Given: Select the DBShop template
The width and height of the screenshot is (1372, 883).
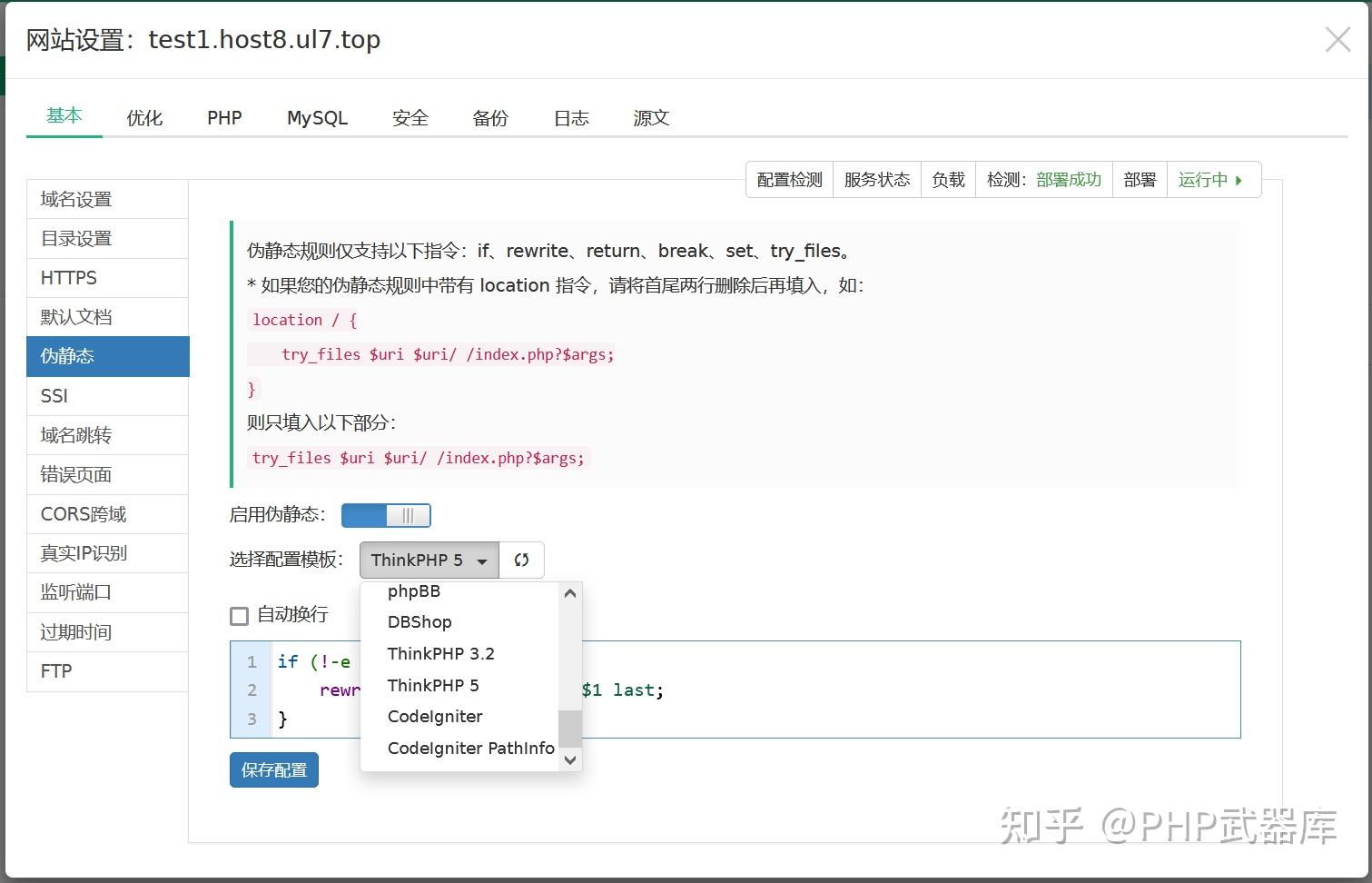Looking at the screenshot, I should click(419, 622).
